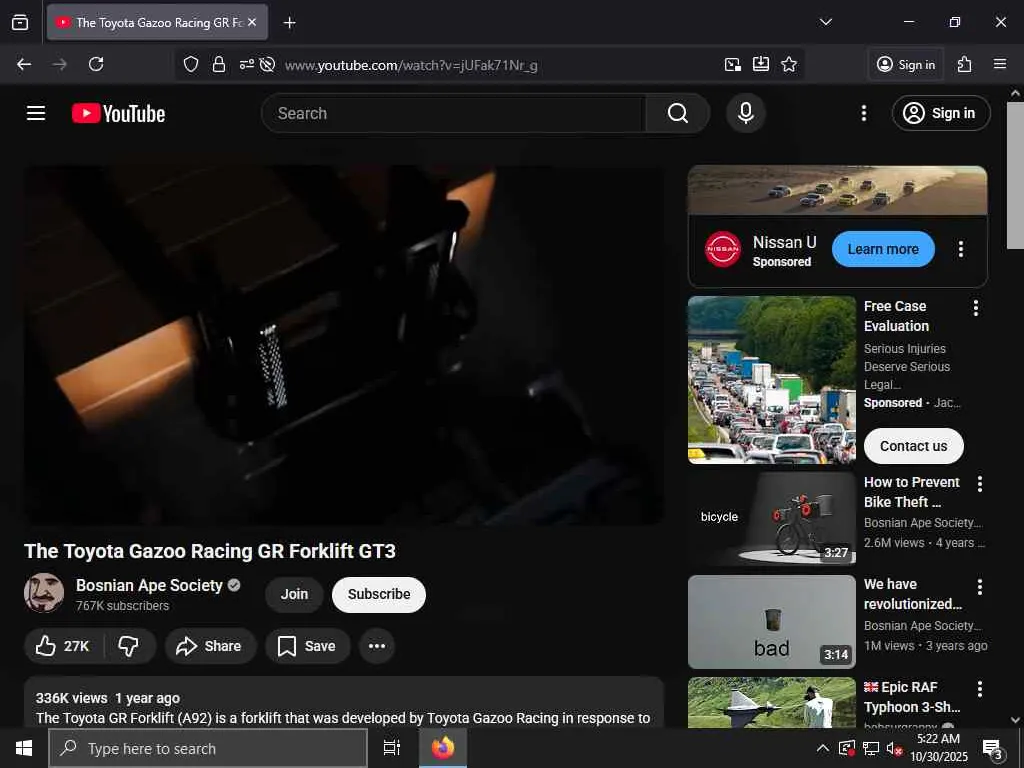The height and width of the screenshot is (768, 1024).
Task: Open Firefox extensions puzzle icon
Action: pos(965,64)
